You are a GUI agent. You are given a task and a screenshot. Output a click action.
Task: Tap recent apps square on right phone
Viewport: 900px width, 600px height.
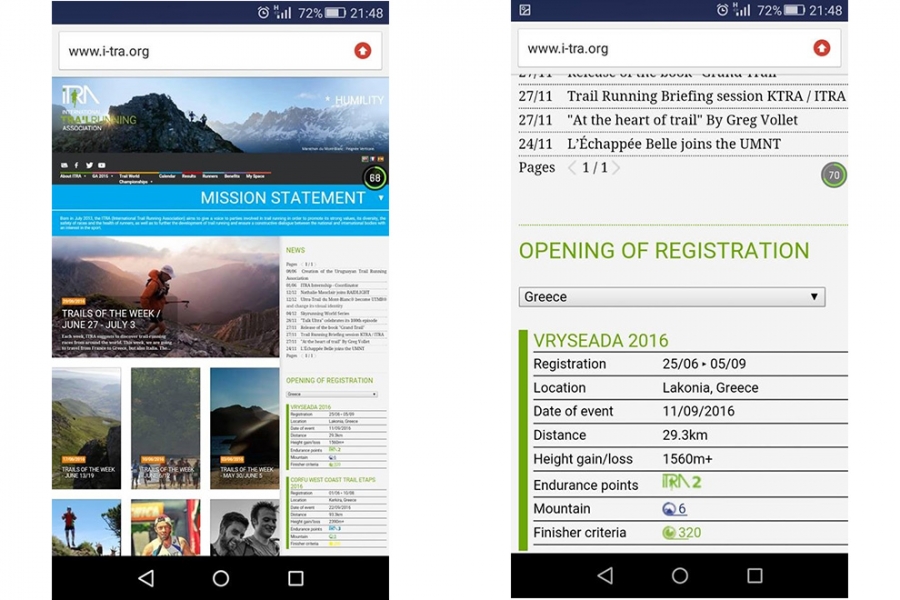click(x=754, y=576)
